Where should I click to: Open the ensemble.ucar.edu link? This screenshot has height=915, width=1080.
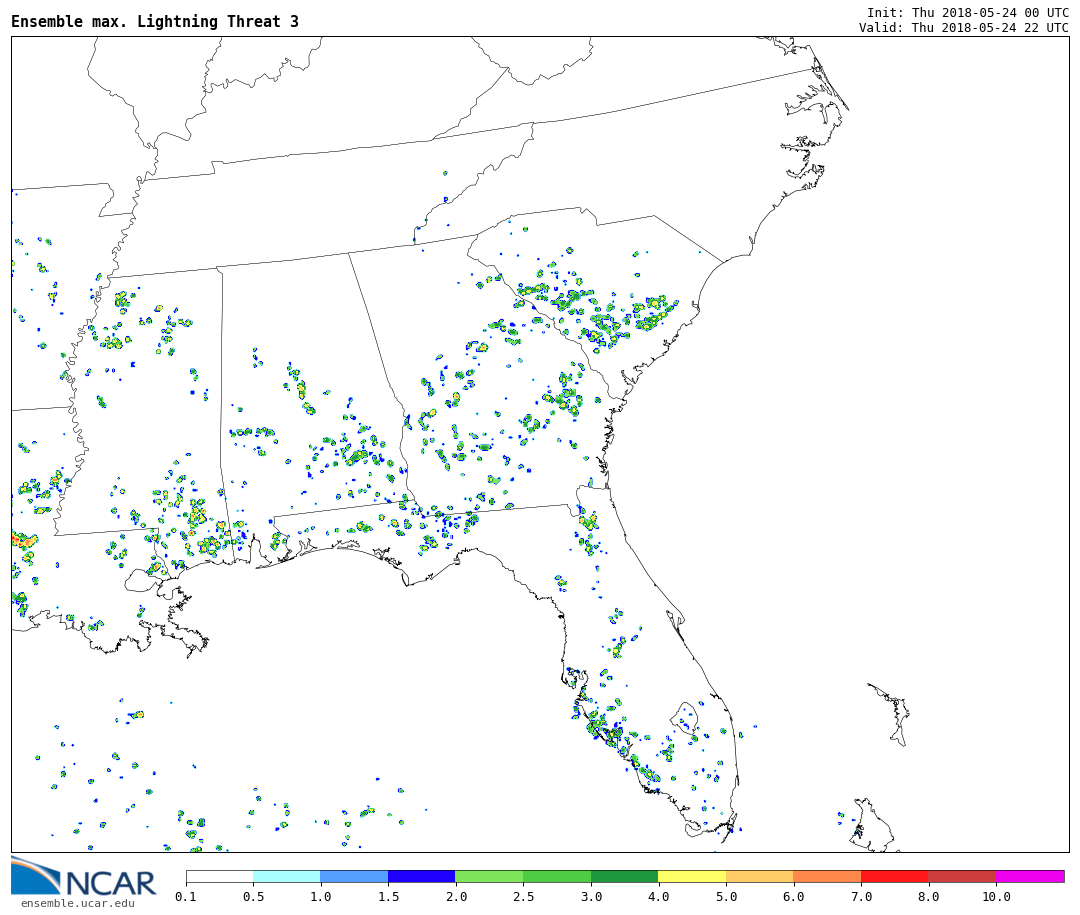[77, 904]
